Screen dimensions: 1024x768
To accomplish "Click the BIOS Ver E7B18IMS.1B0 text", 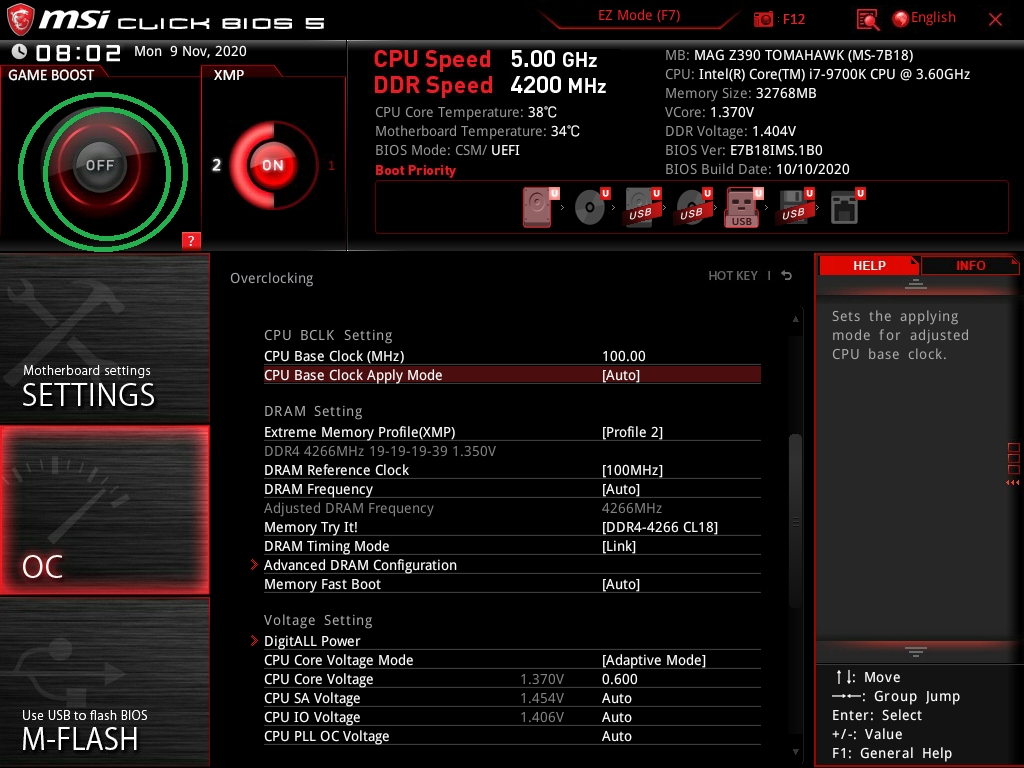I will pos(743,150).
